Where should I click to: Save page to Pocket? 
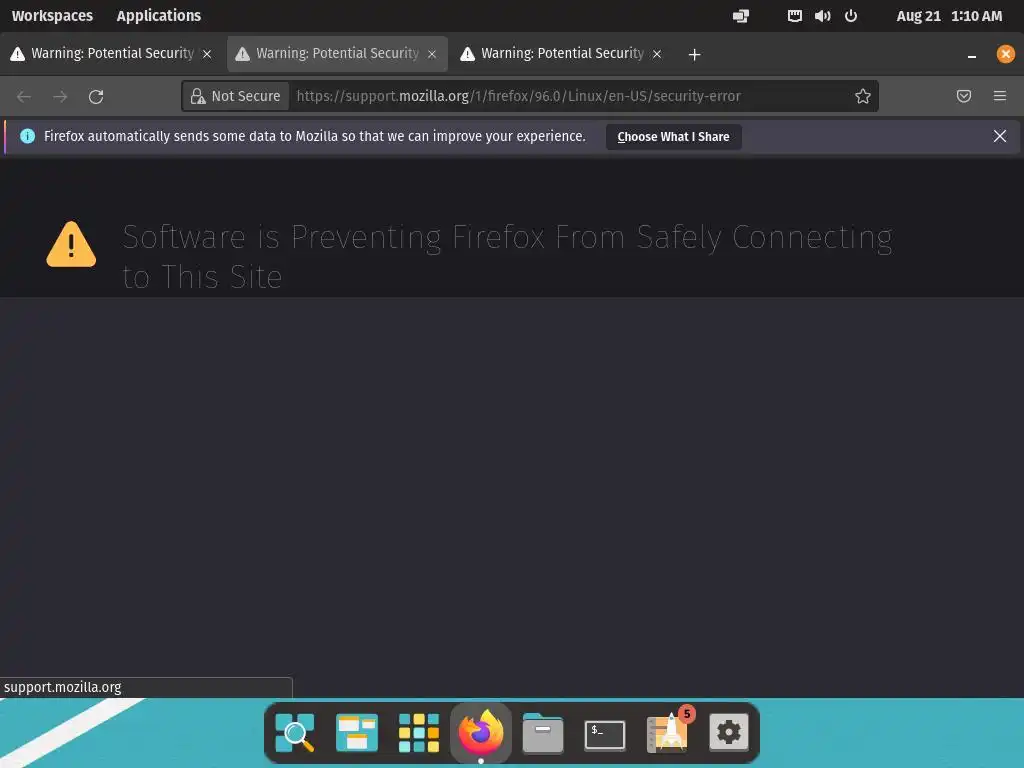pos(963,96)
